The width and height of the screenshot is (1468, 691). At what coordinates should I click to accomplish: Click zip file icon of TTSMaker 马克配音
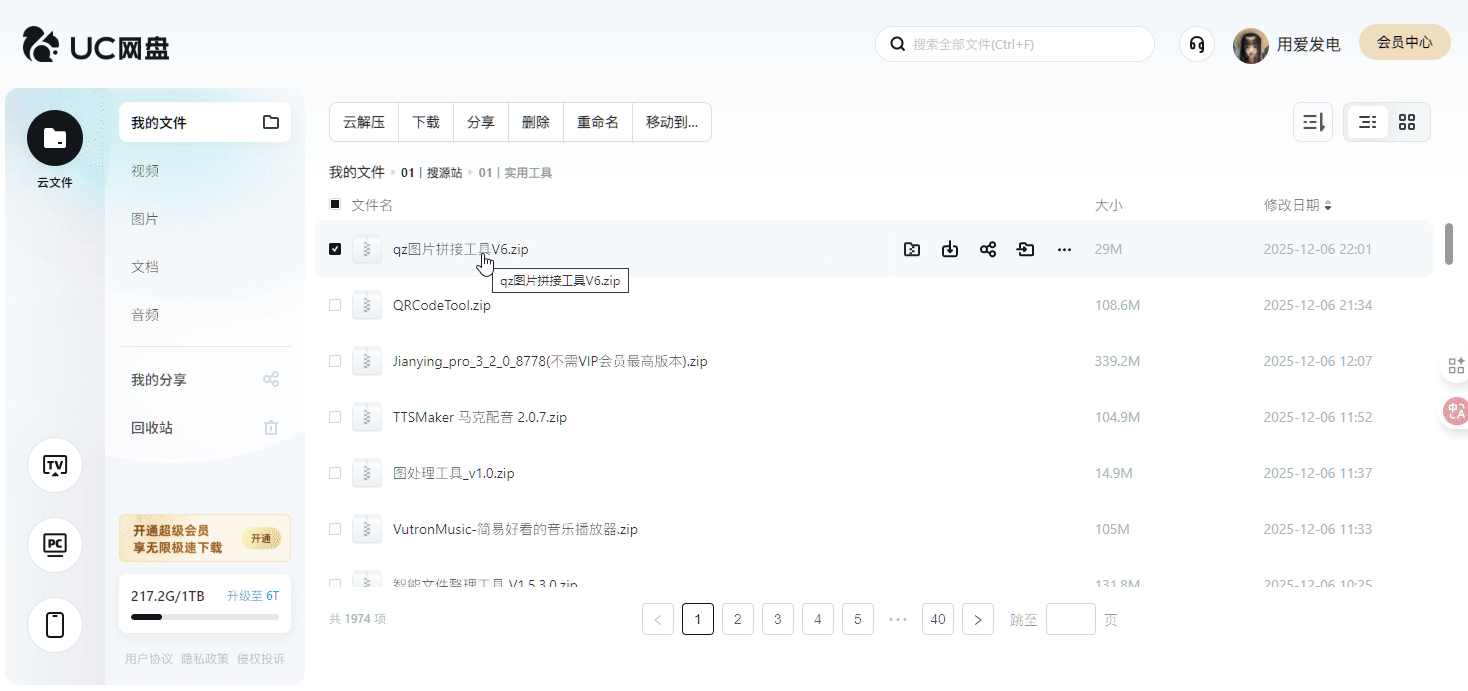367,417
